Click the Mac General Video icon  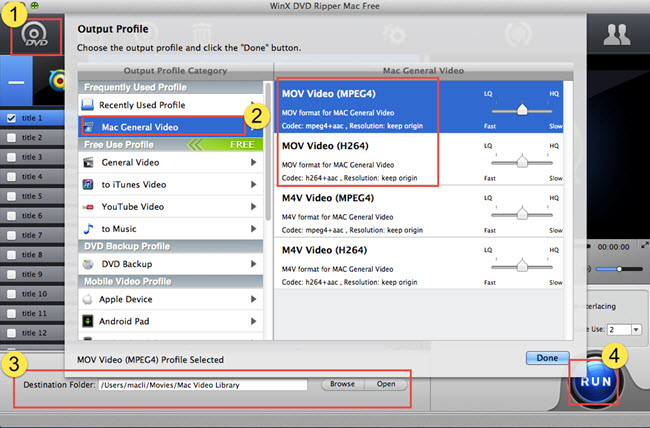(x=88, y=127)
